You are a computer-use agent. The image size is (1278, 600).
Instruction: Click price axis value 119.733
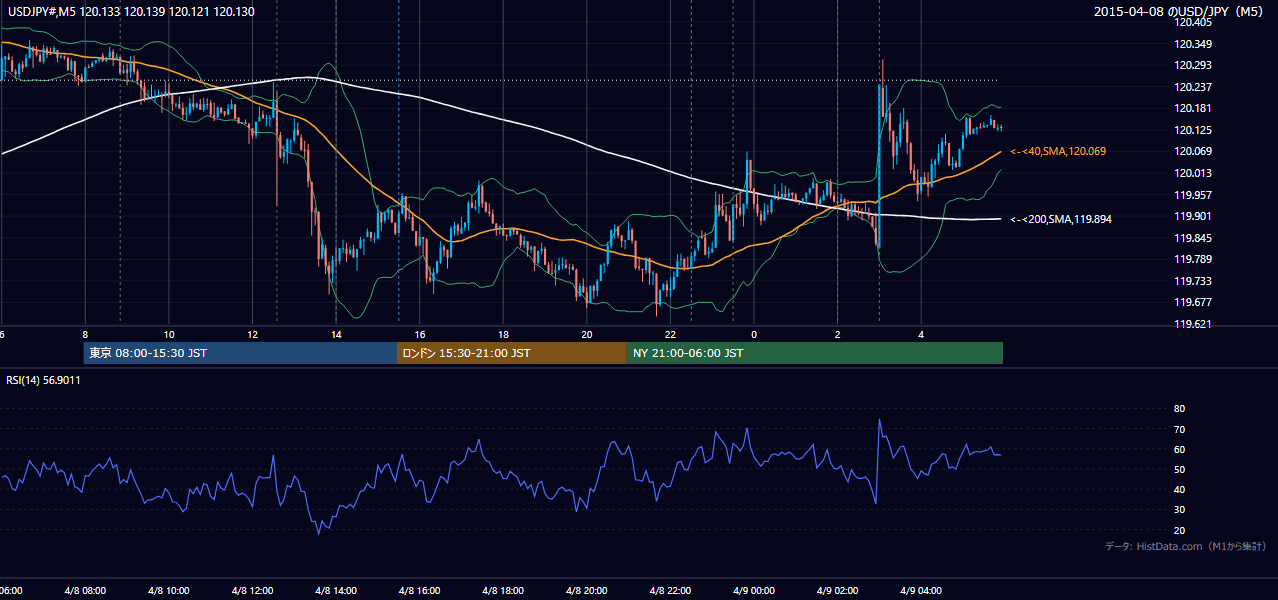[x=1193, y=281]
